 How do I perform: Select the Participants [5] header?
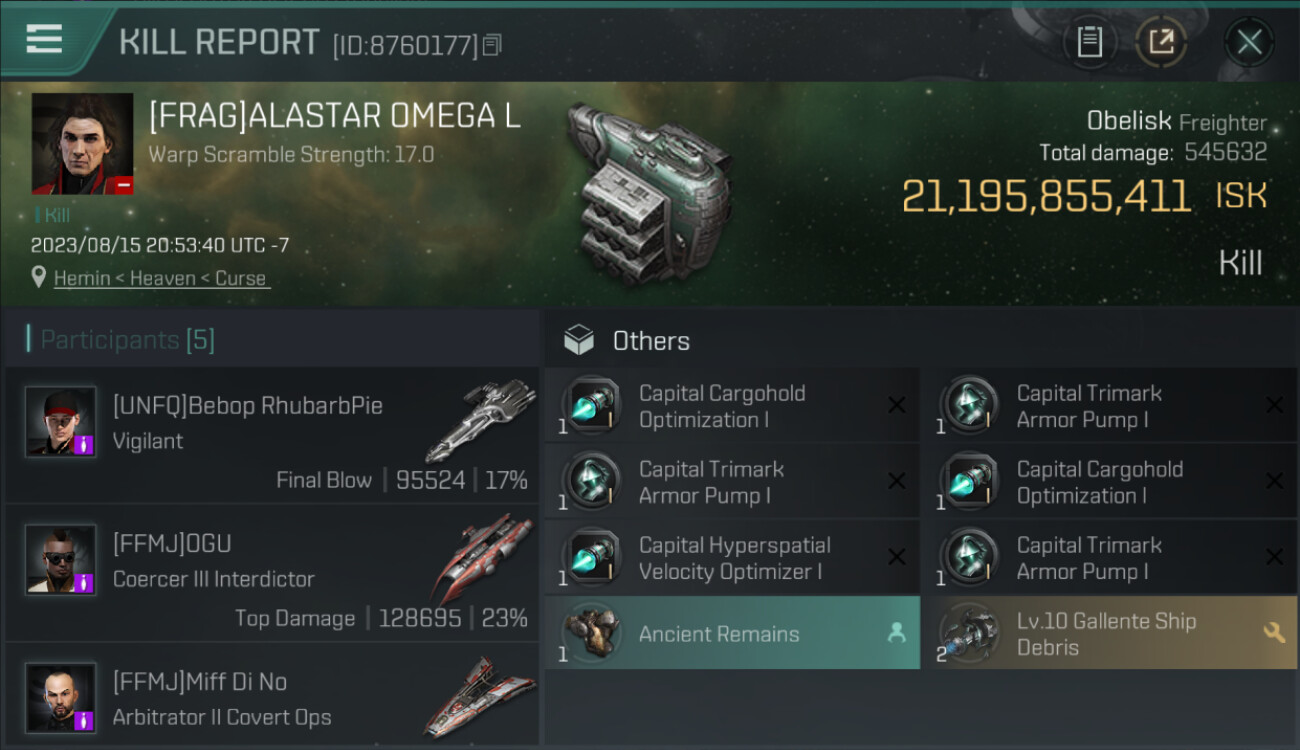(x=127, y=340)
